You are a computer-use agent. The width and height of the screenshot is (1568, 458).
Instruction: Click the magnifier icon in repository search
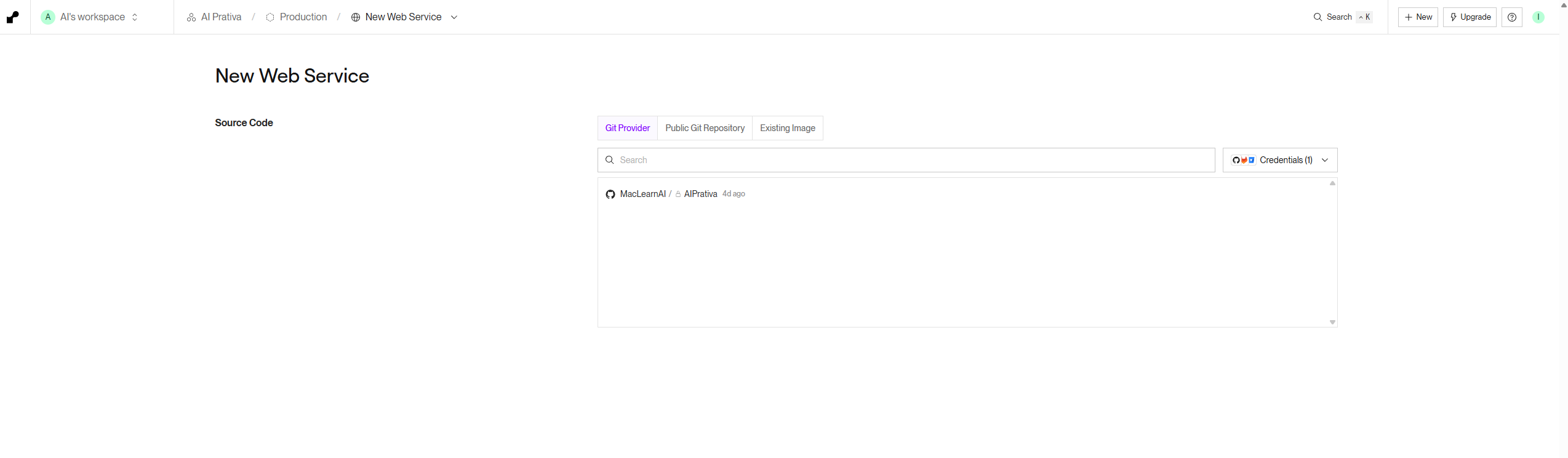coord(609,160)
